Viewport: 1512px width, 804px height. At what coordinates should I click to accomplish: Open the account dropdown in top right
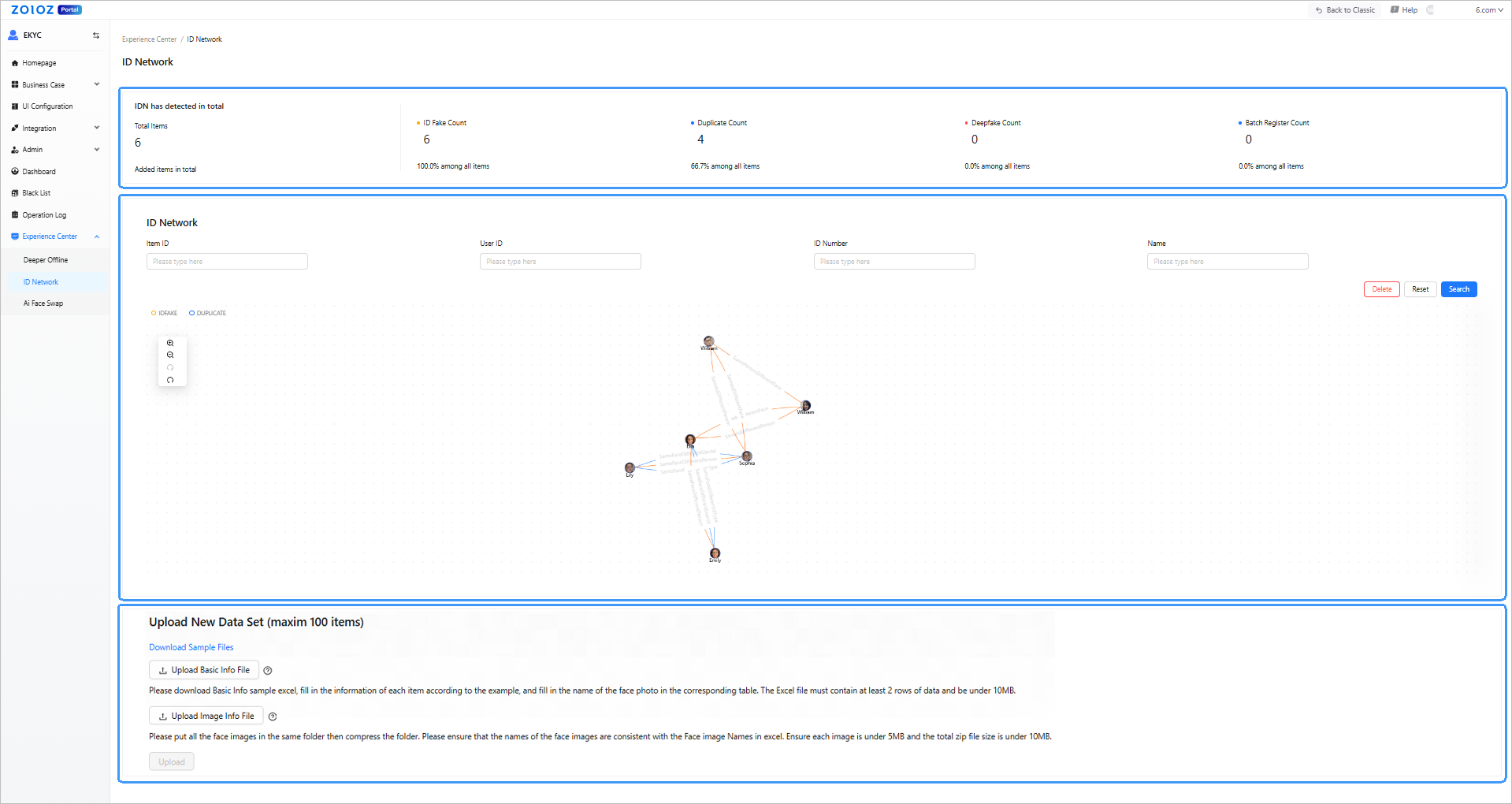coord(1488,10)
